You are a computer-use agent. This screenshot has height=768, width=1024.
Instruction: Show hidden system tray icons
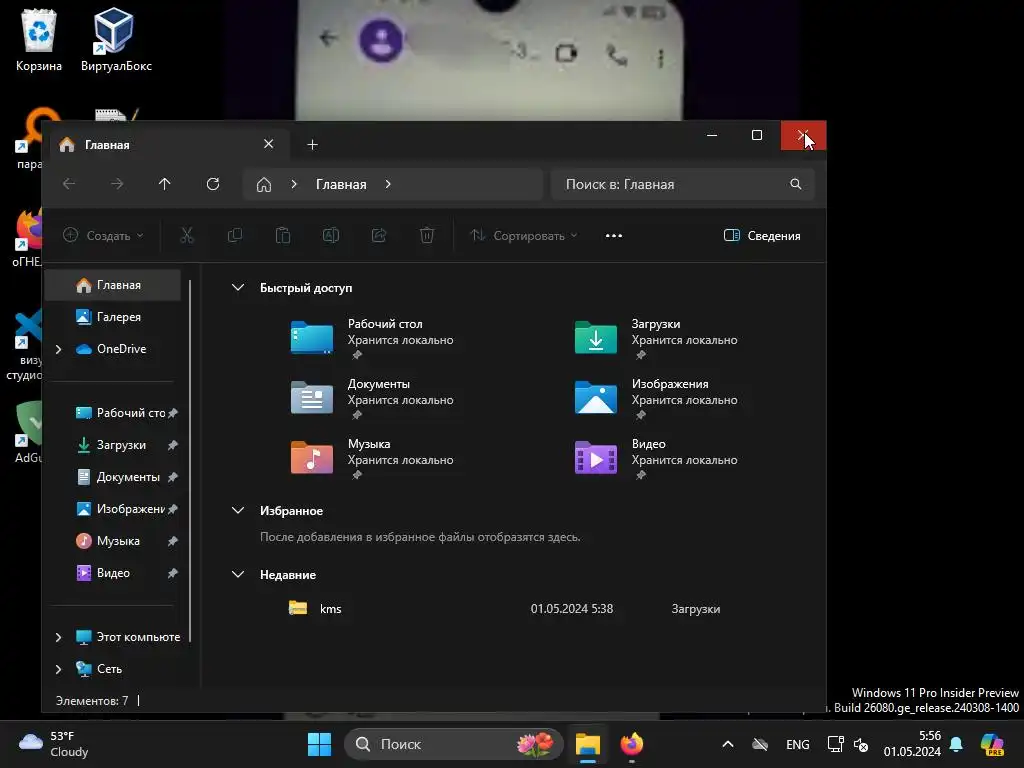pos(728,744)
